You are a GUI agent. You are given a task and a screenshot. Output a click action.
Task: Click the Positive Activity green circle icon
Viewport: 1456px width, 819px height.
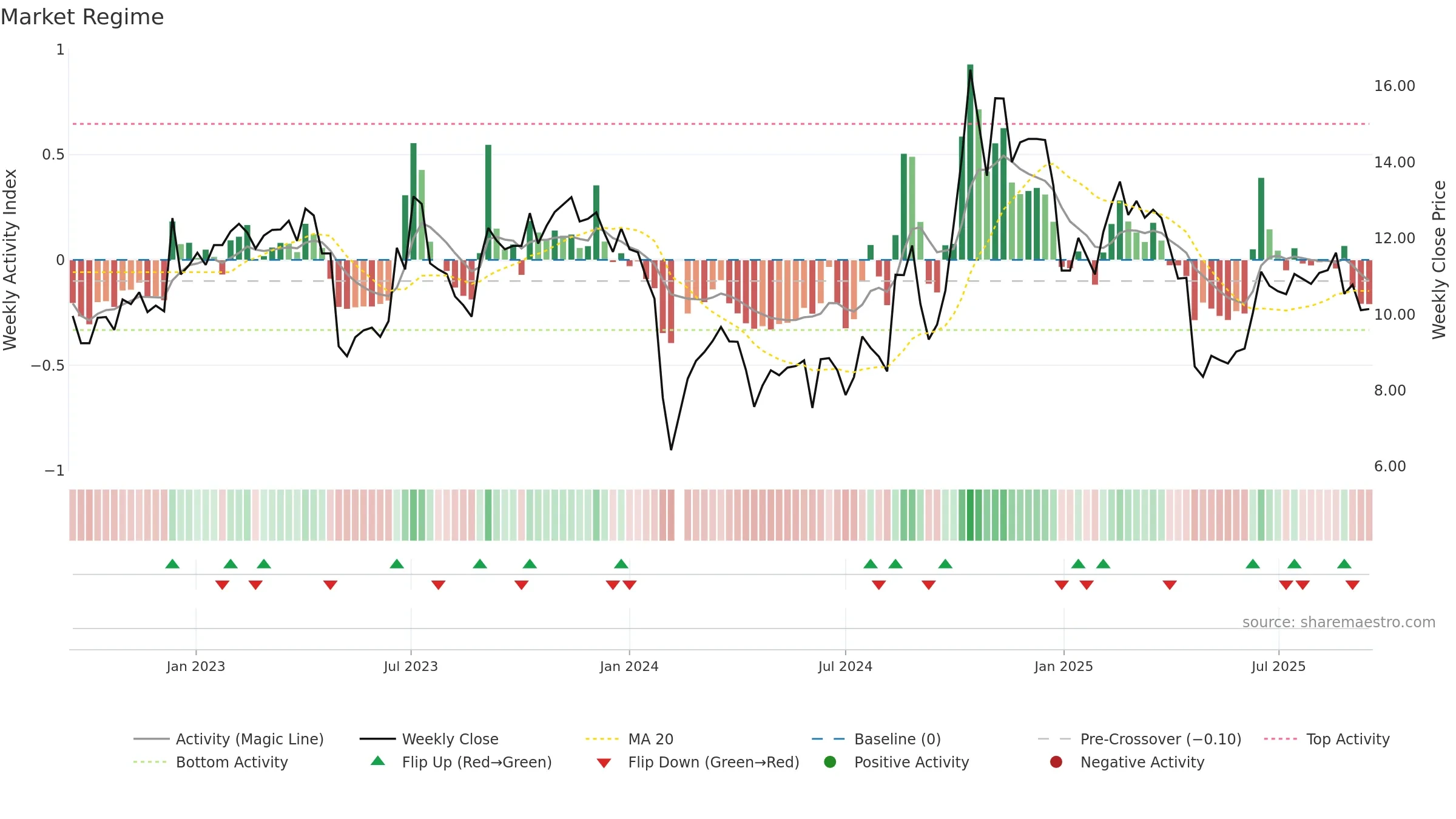pyautogui.click(x=831, y=762)
